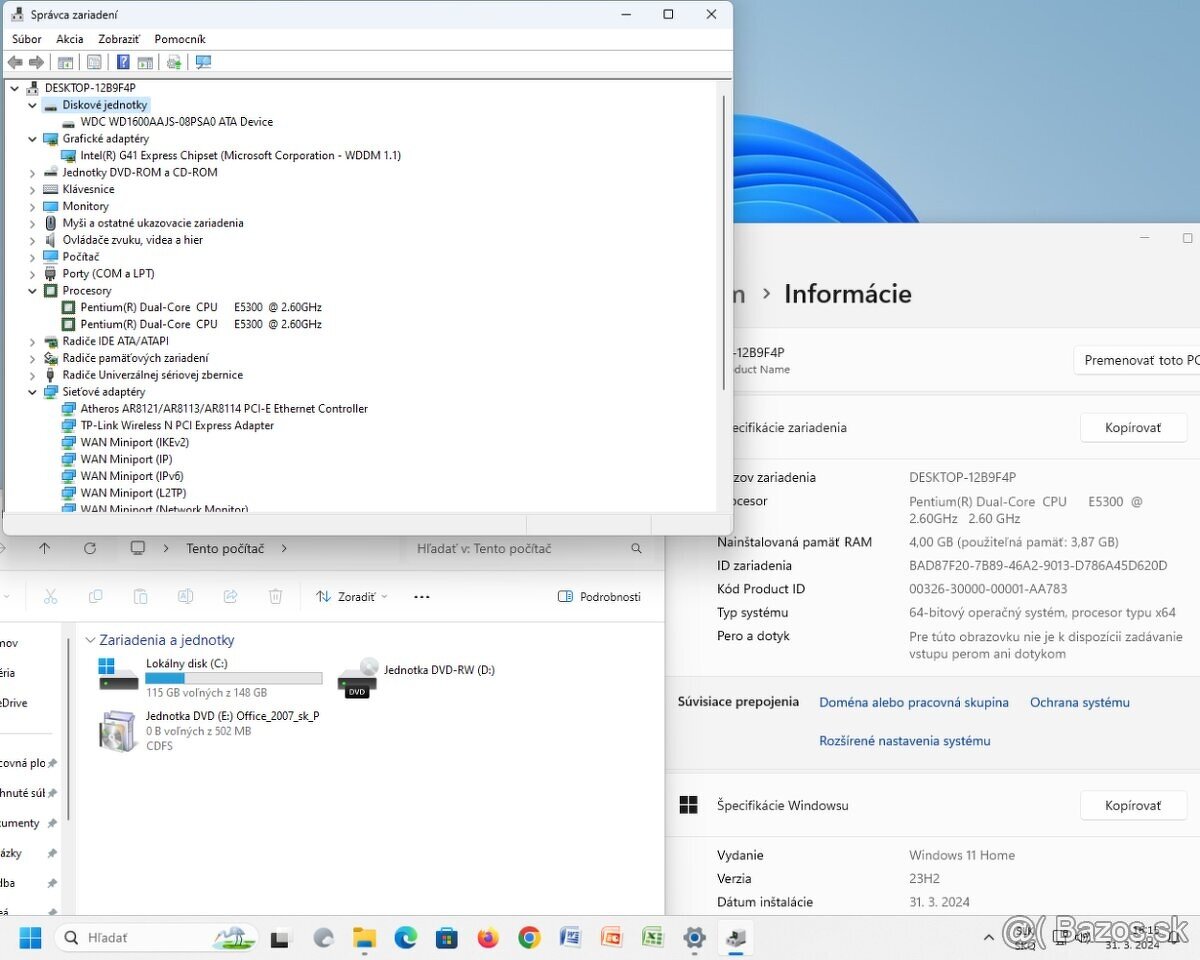Click the Back arrow in Device Manager
The image size is (1200, 960).
(x=14, y=61)
